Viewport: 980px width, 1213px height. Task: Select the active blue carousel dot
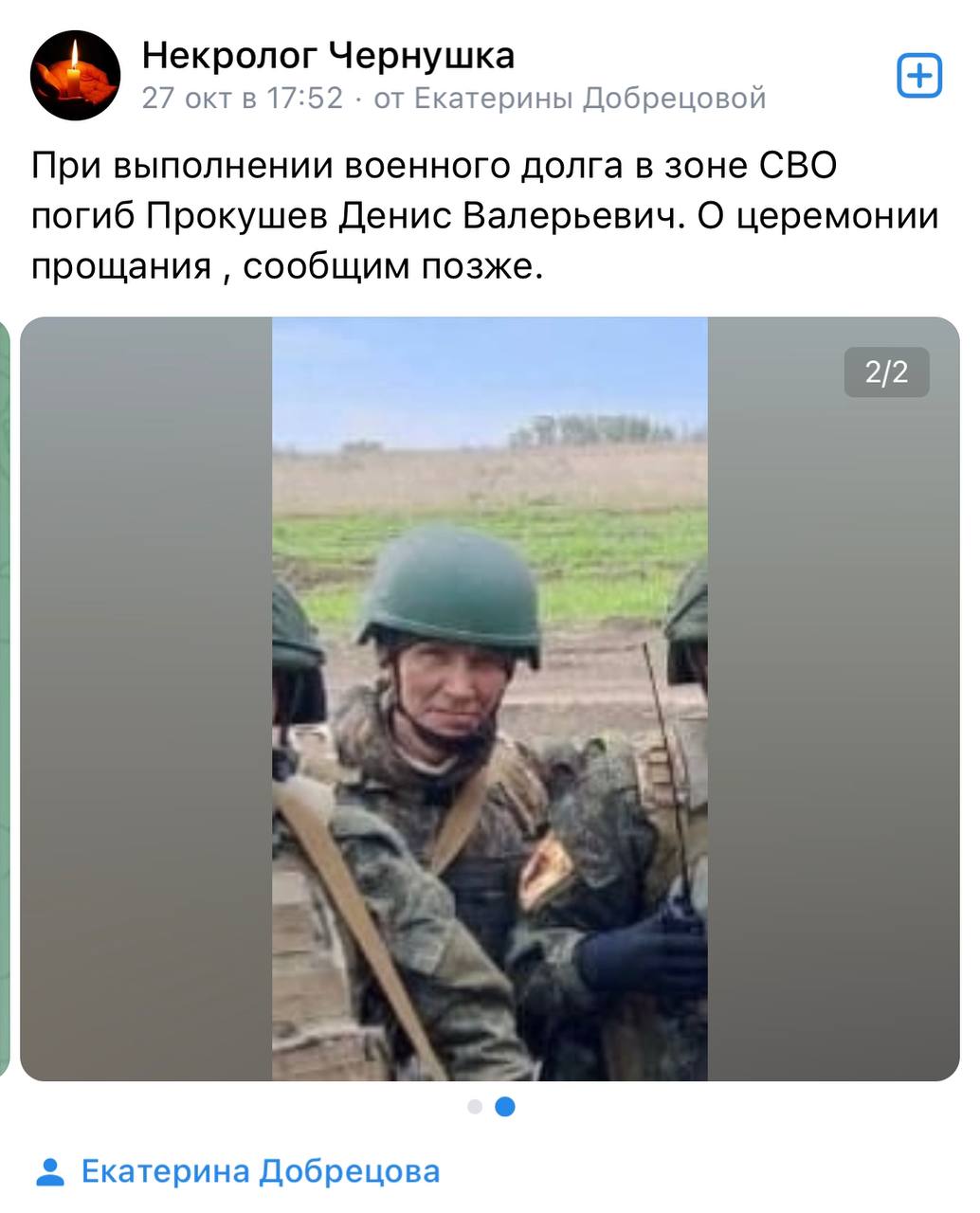tap(505, 1106)
